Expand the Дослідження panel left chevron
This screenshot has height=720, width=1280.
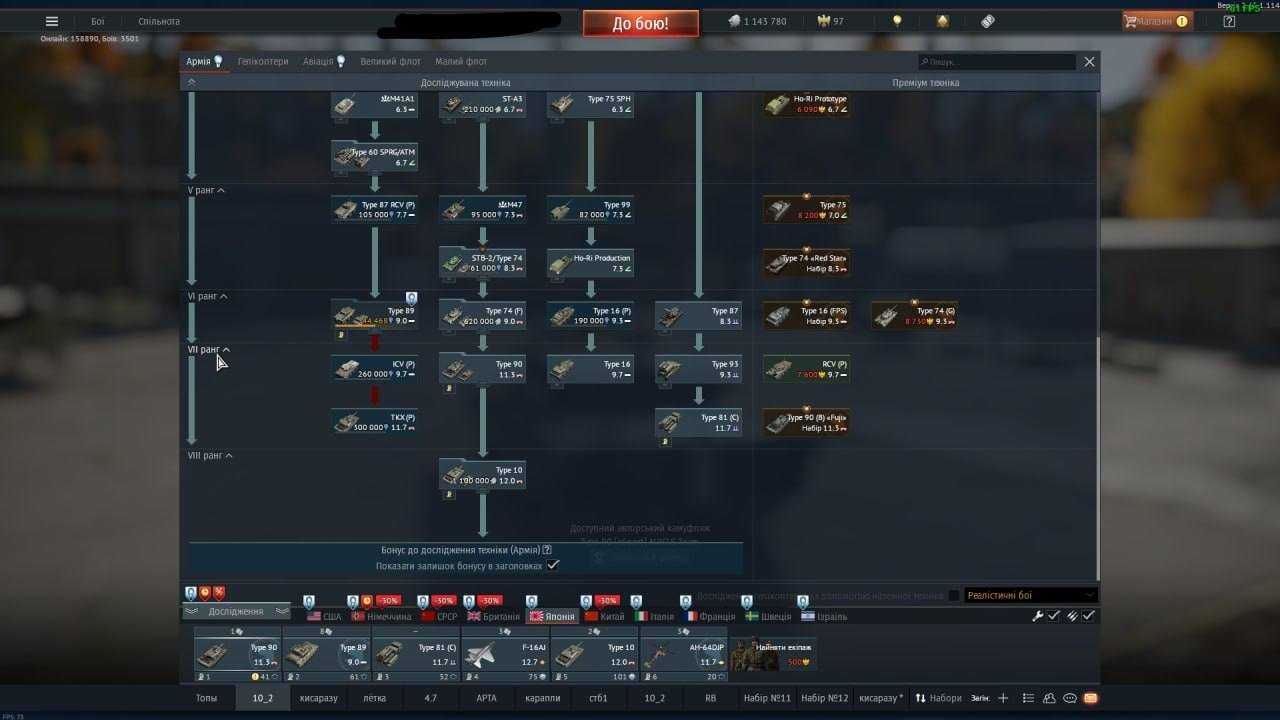tap(192, 611)
